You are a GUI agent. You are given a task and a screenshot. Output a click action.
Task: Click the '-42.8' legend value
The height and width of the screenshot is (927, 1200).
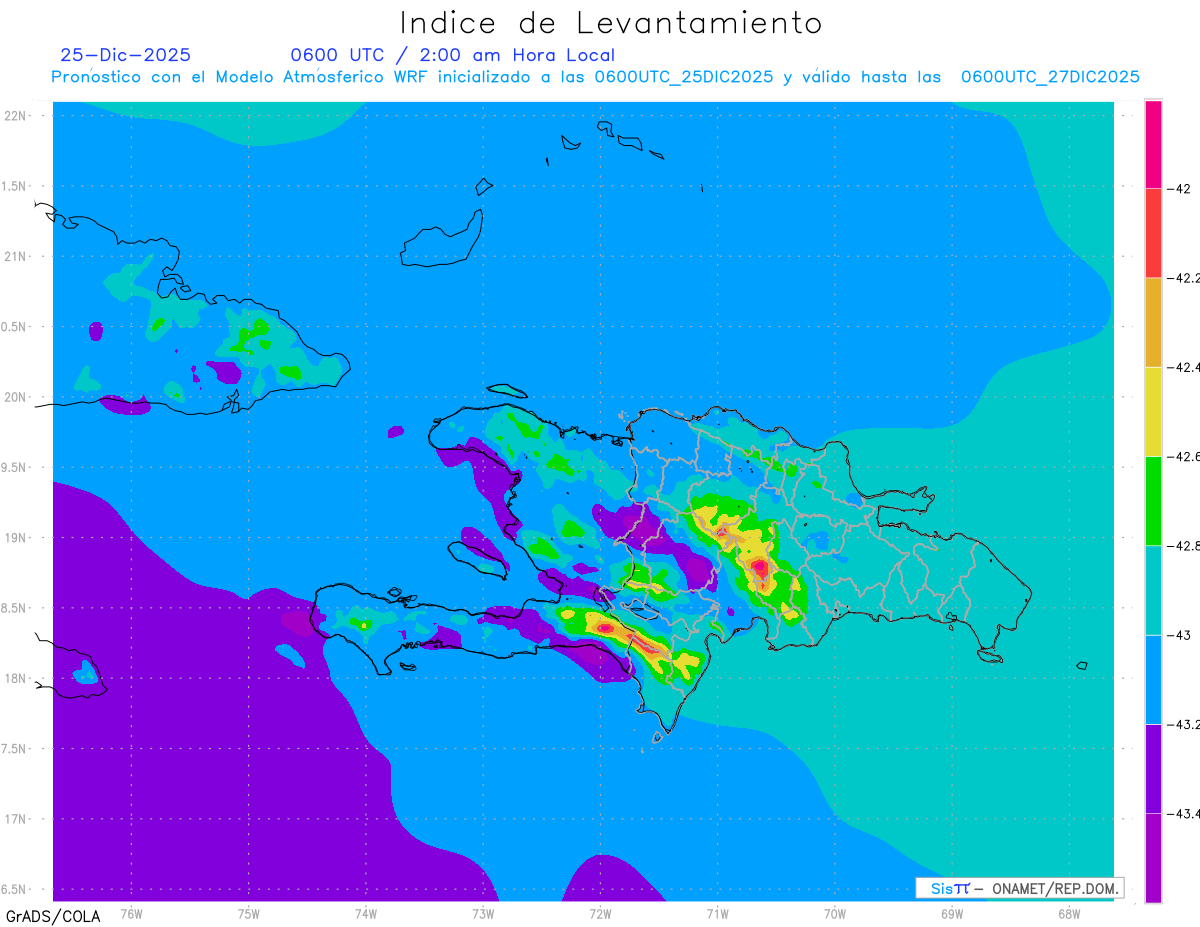pyautogui.click(x=1184, y=546)
